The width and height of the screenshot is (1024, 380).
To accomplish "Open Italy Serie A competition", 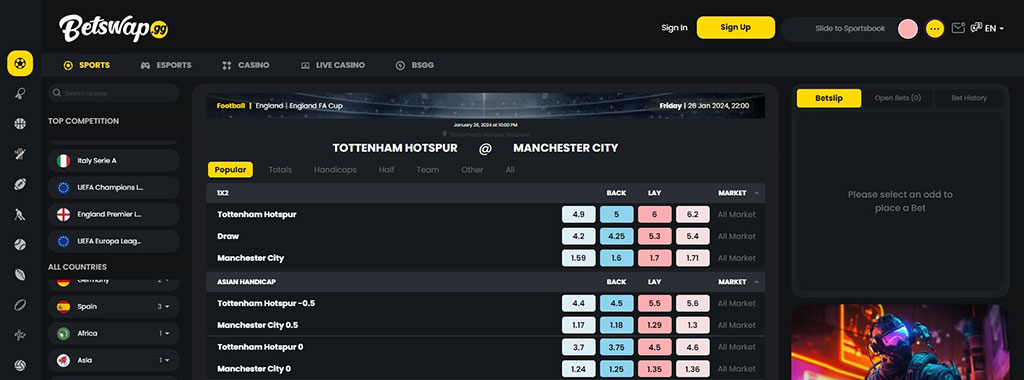I will [x=114, y=161].
